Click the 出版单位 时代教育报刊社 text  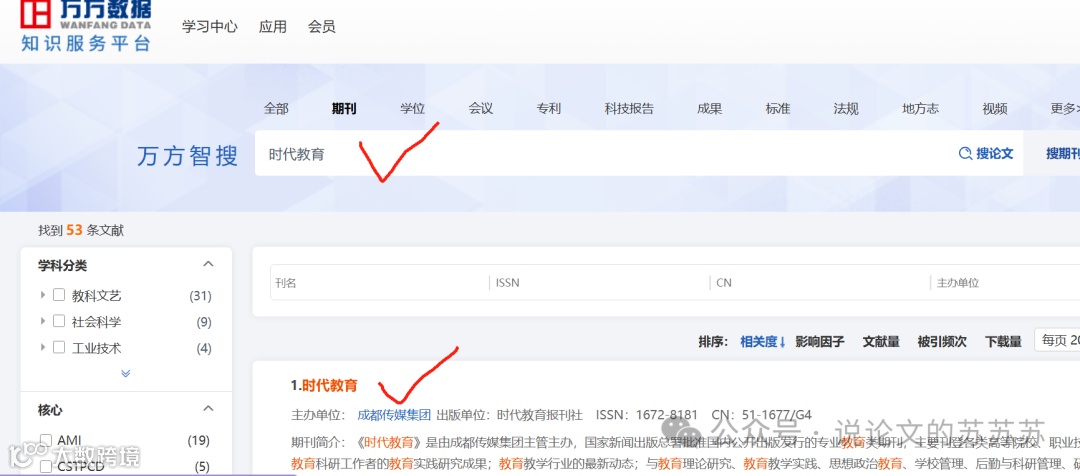tap(510, 415)
